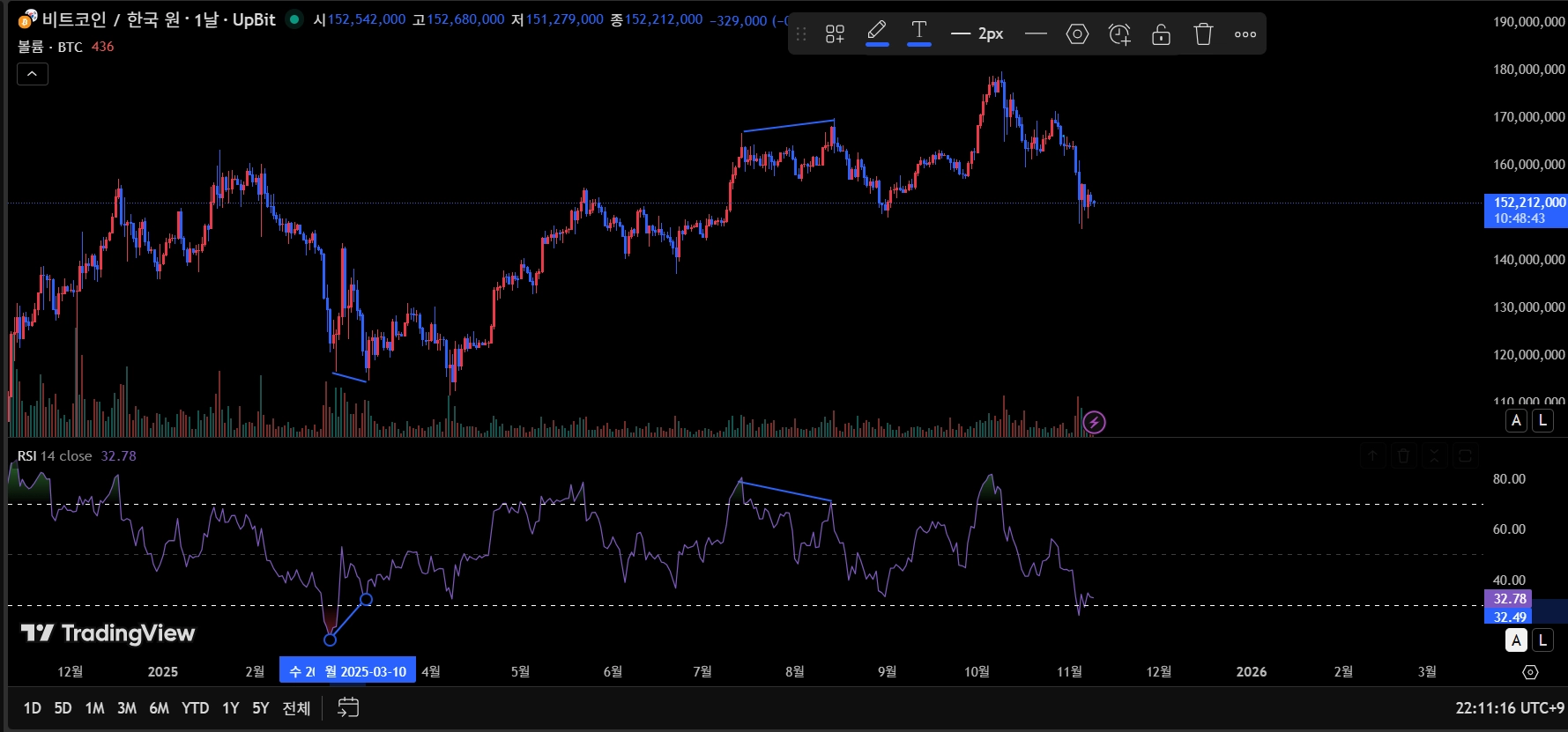This screenshot has width=1568, height=732.
Task: Select the lower RSI trendline anchor point
Action: (331, 640)
